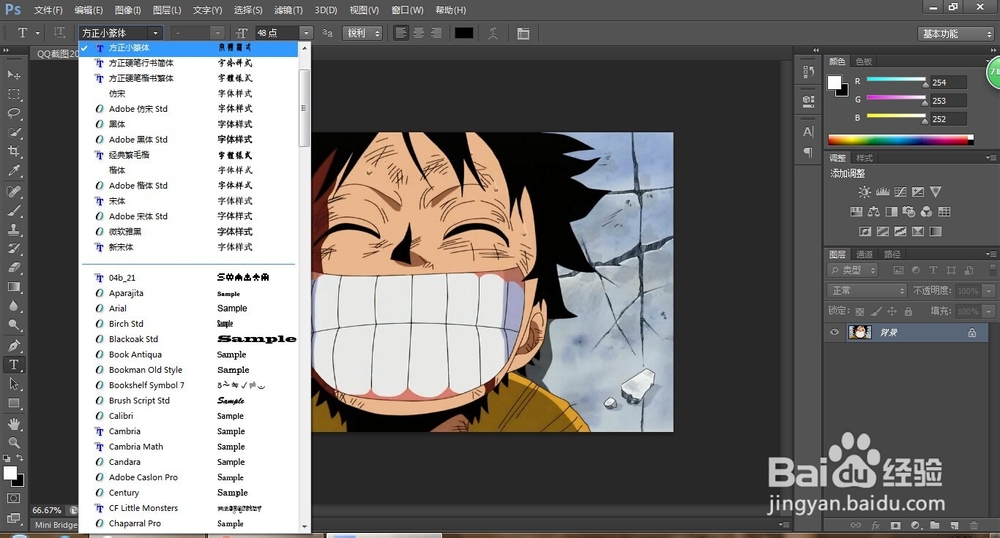Open the Character panel (A| icon)
Image resolution: width=1000 pixels, height=538 pixels.
click(809, 132)
